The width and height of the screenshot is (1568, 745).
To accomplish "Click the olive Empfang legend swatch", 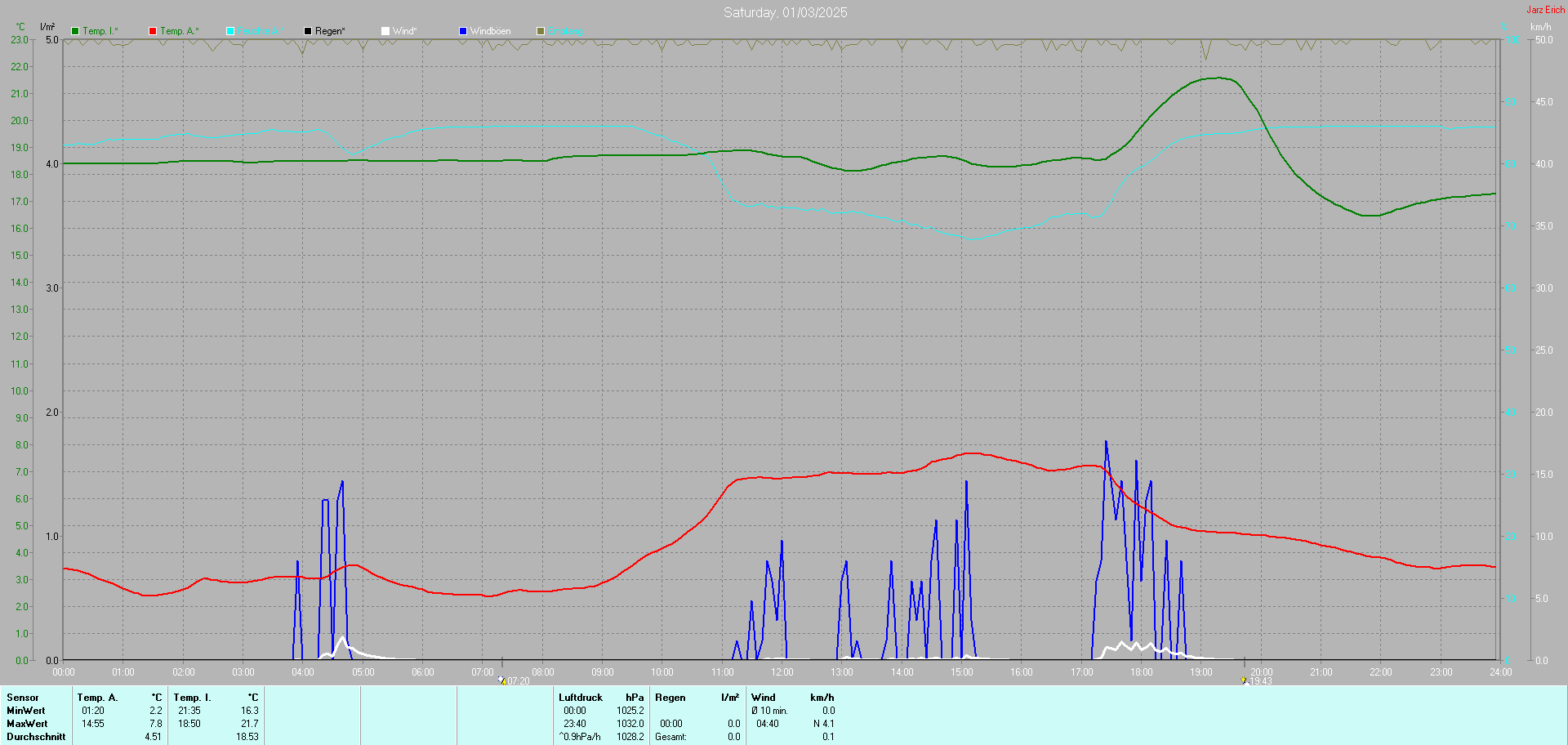I will (x=541, y=31).
